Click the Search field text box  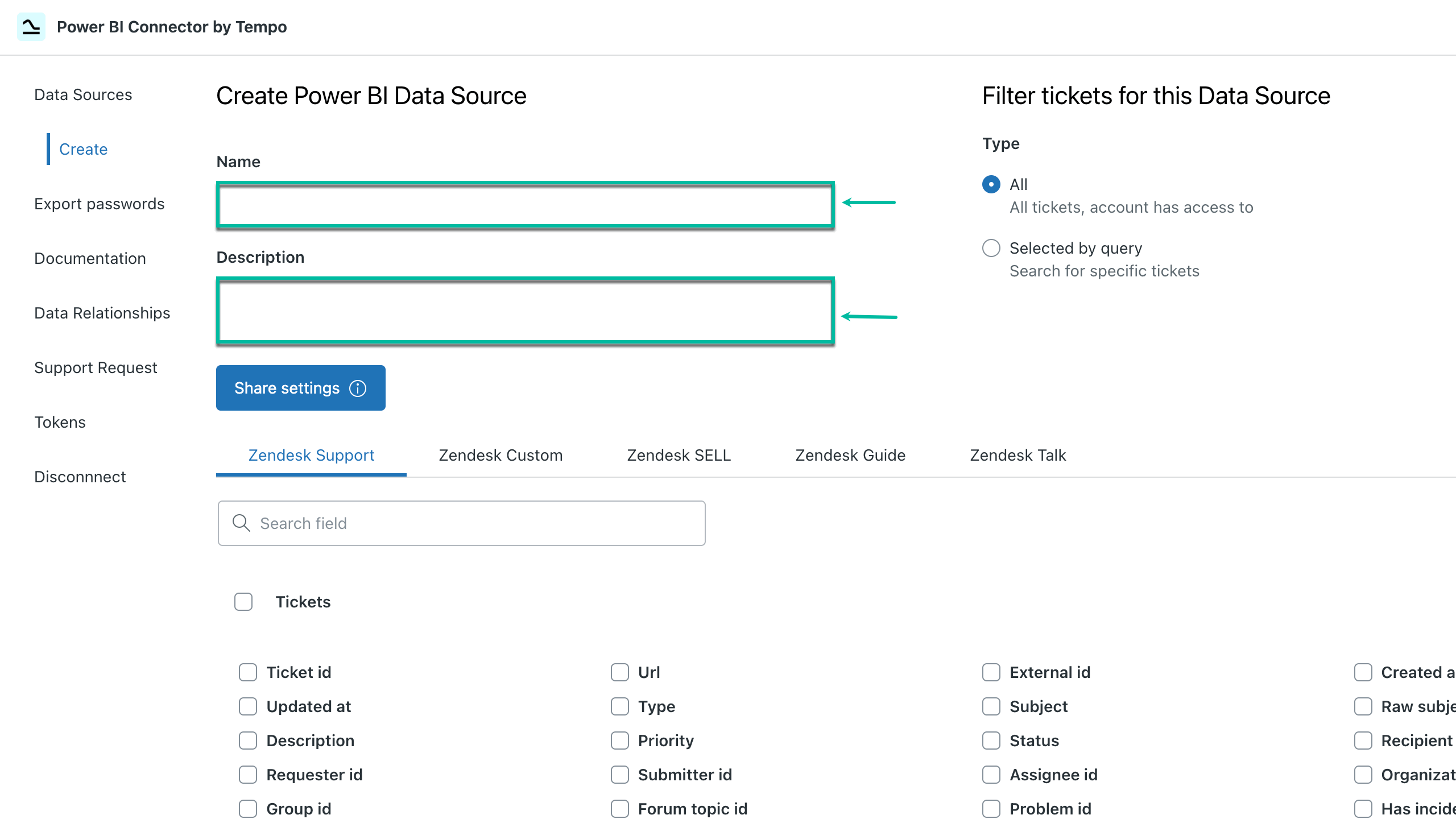coord(461,523)
